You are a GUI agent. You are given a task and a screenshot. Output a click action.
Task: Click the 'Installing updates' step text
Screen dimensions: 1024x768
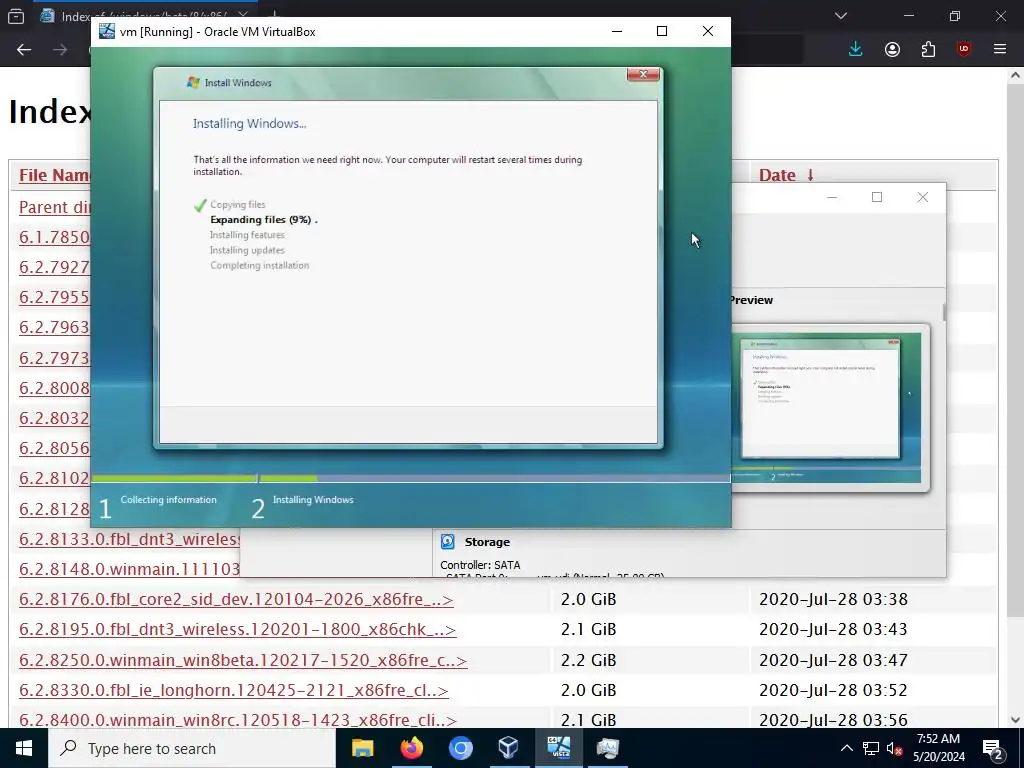(x=247, y=250)
